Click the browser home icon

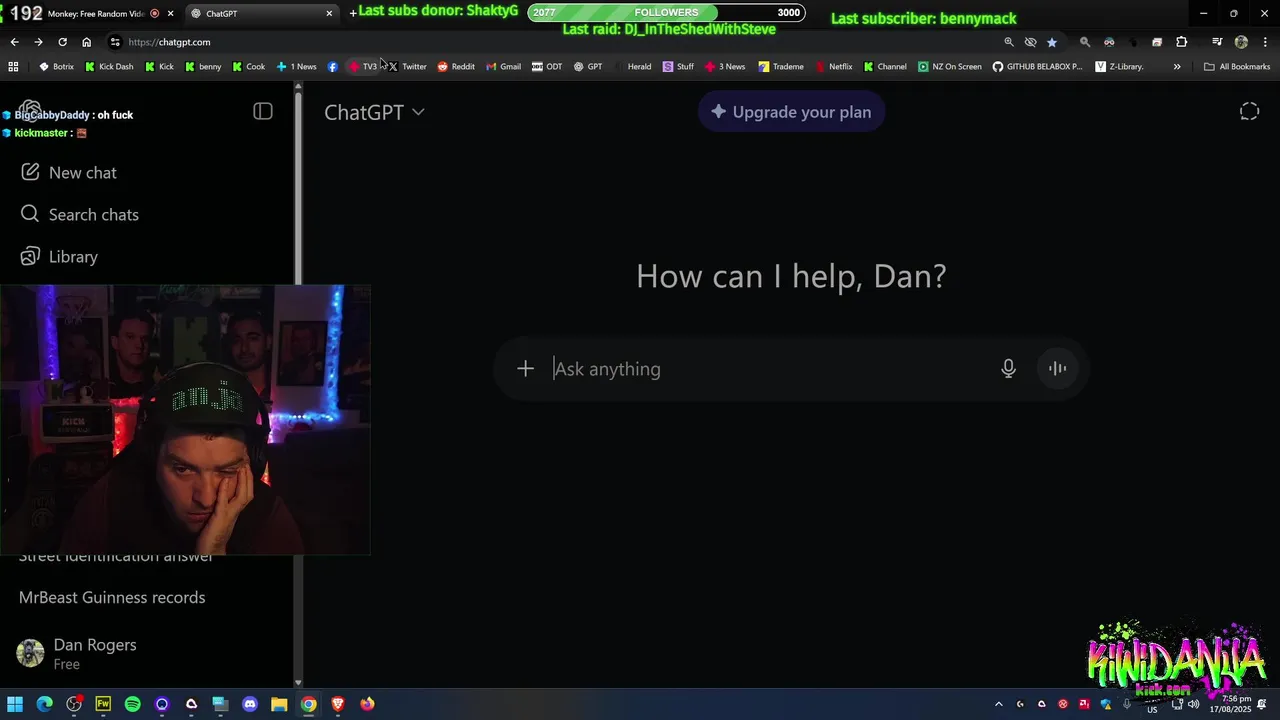pos(87,42)
